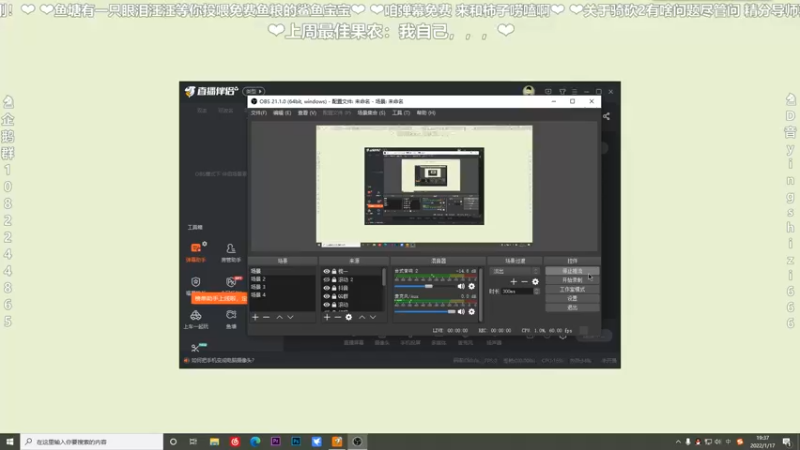
Task: Open OBS 场景集合(S) menu
Action: pos(371,113)
